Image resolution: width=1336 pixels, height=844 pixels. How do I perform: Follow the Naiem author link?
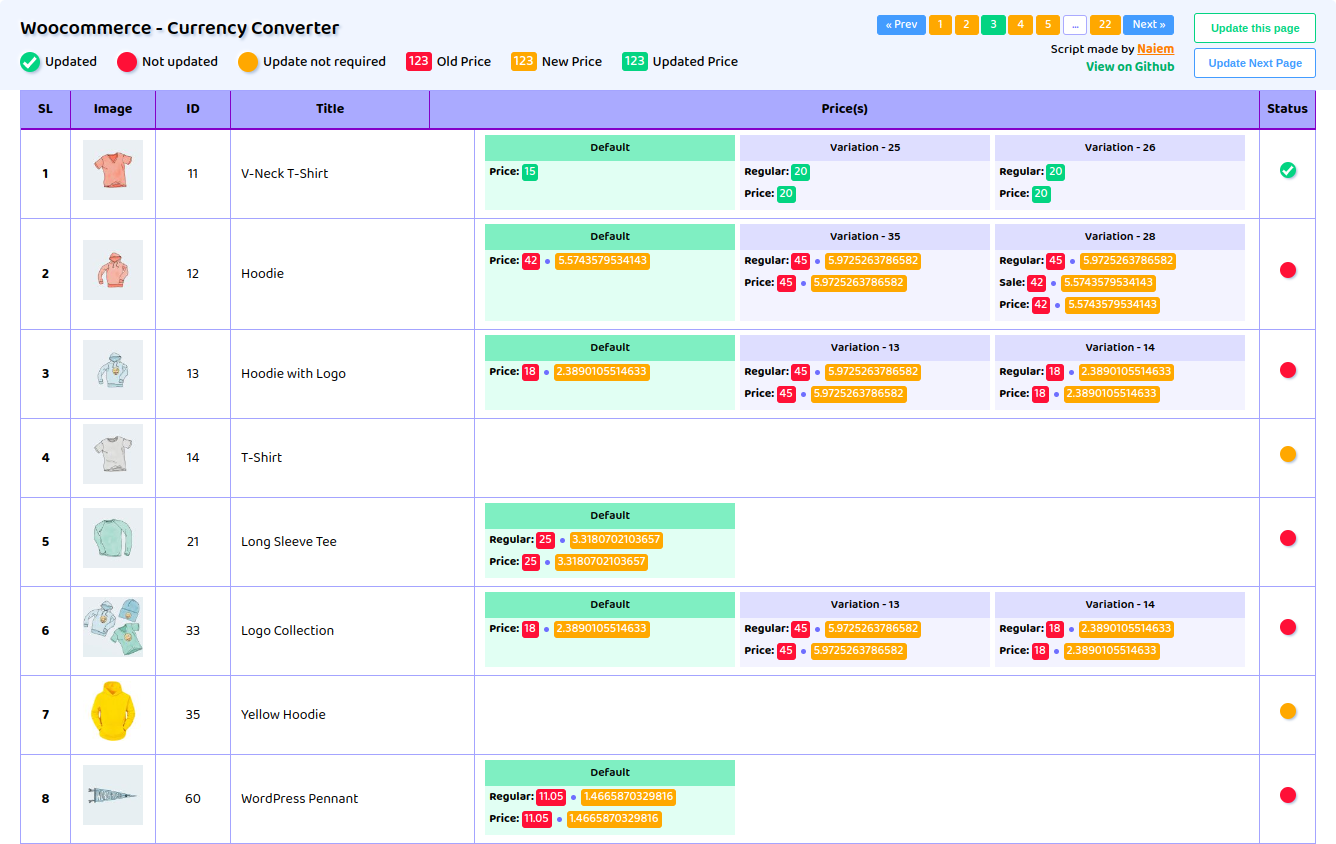click(1156, 48)
